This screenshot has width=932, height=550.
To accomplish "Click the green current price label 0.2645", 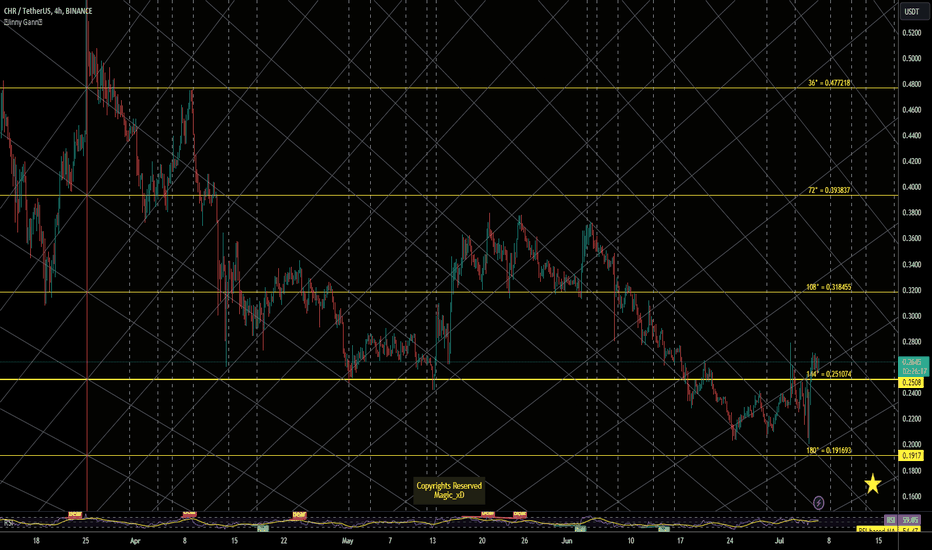I will tap(913, 366).
